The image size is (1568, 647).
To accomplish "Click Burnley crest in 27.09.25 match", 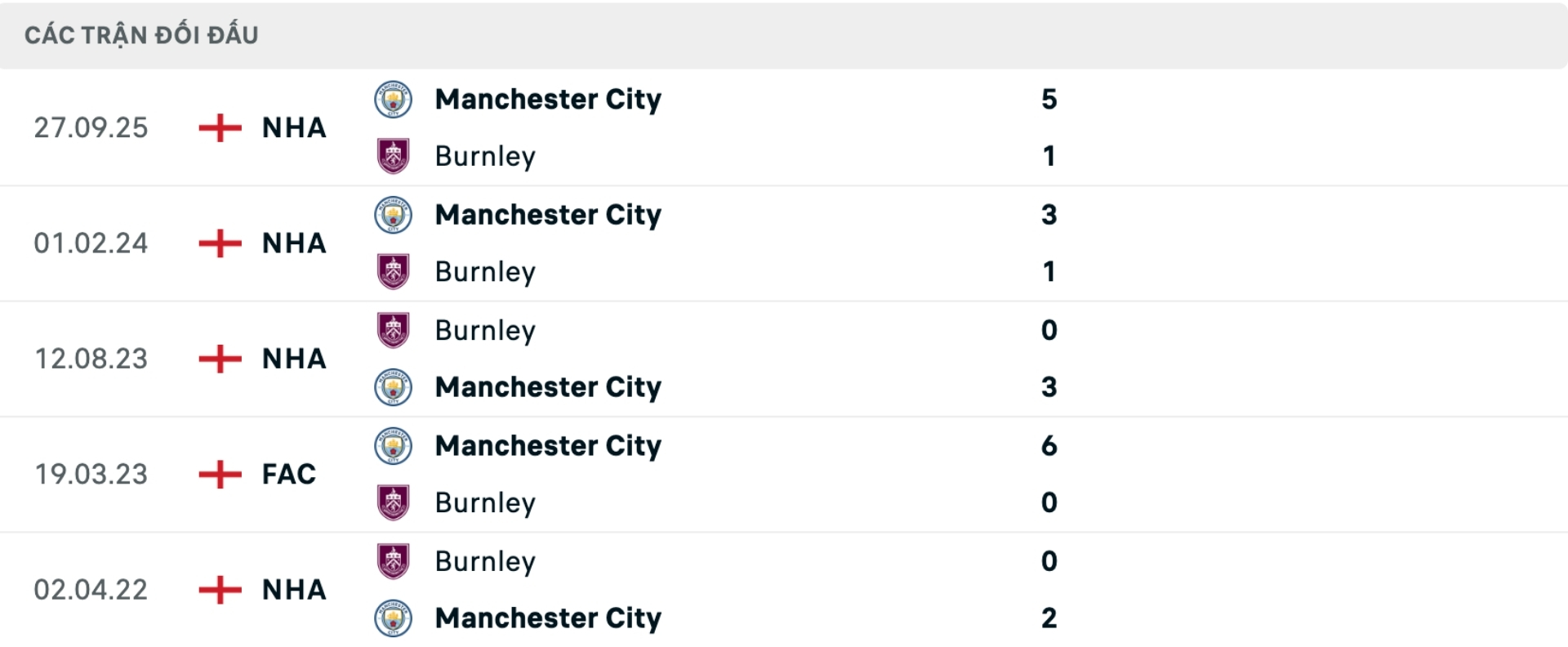I will pyautogui.click(x=393, y=156).
